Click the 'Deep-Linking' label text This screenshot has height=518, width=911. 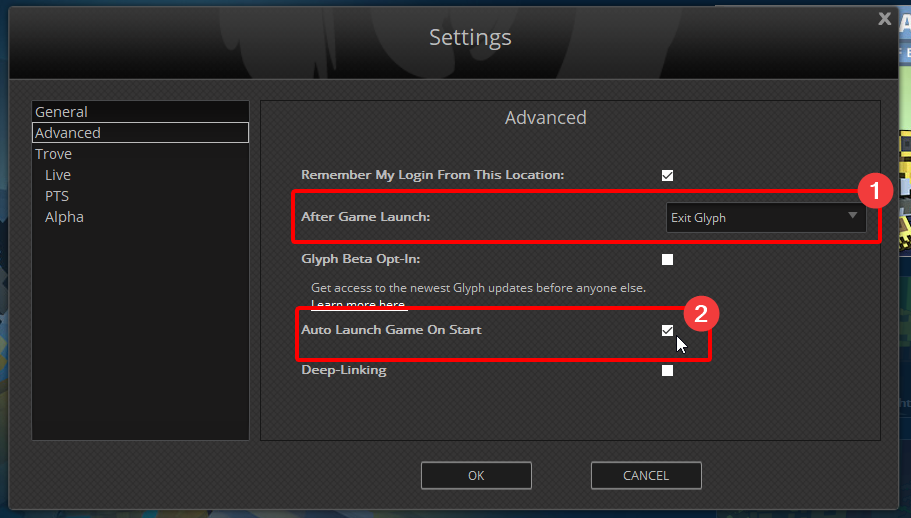click(x=344, y=370)
